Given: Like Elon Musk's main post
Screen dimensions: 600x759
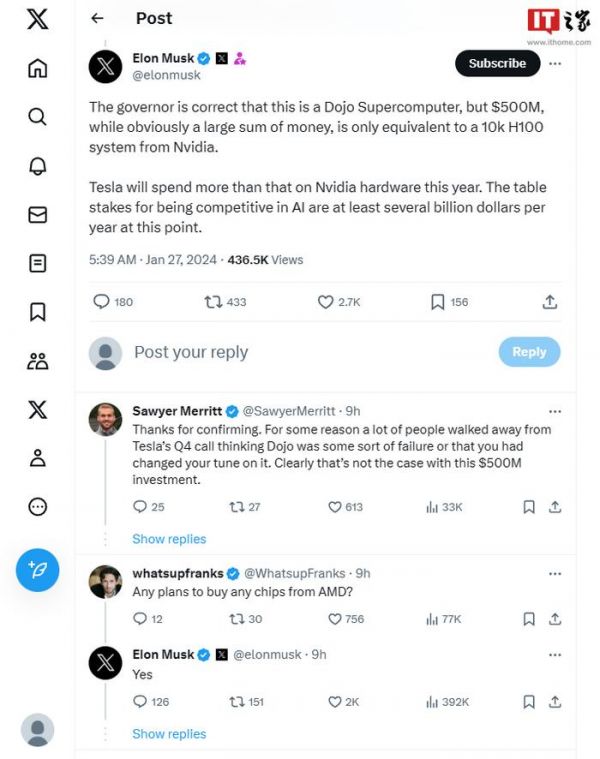Looking at the screenshot, I should pyautogui.click(x=325, y=301).
